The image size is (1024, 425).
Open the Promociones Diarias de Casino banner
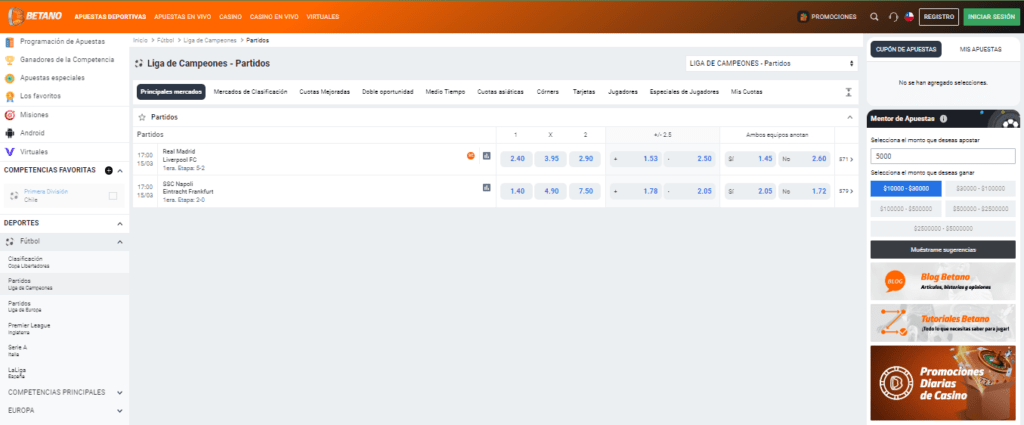click(943, 383)
